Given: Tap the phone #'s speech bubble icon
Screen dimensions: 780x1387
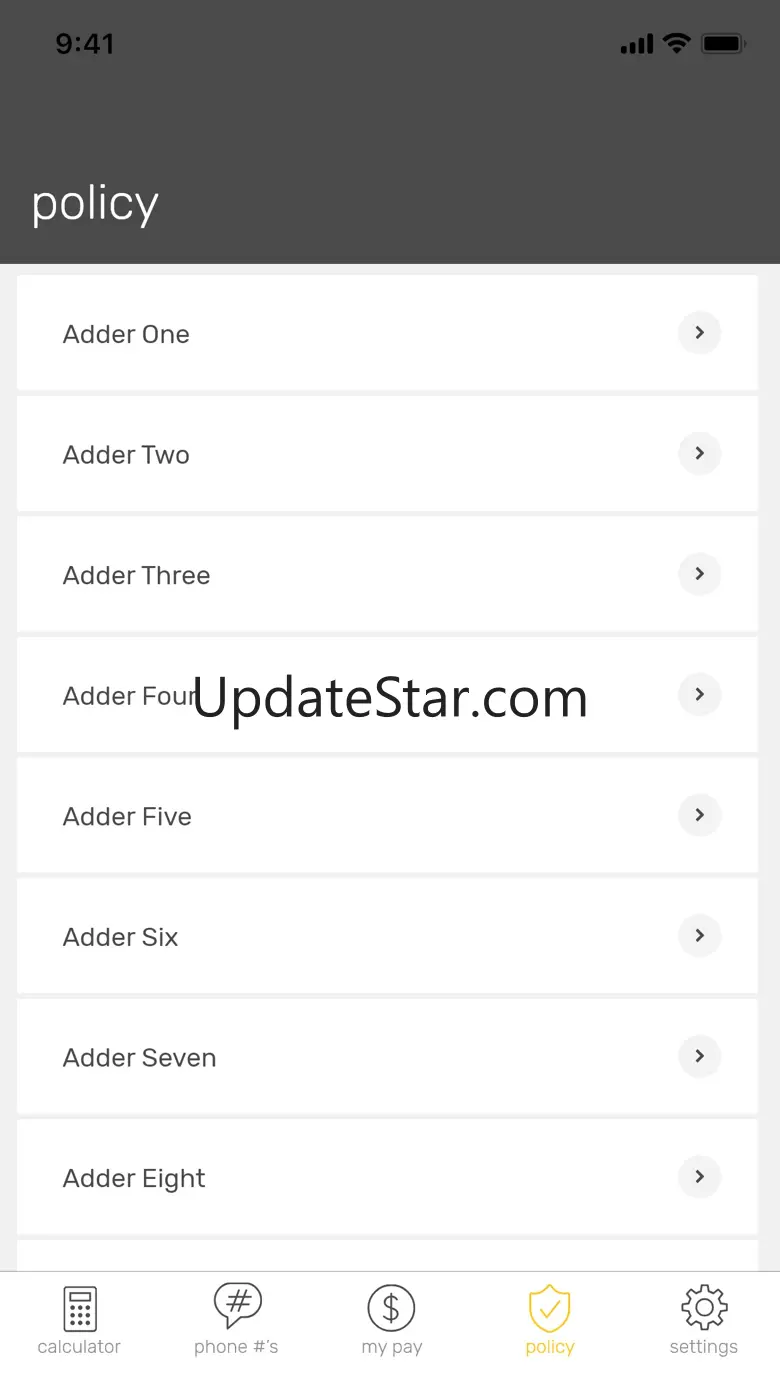Looking at the screenshot, I should [x=237, y=1306].
